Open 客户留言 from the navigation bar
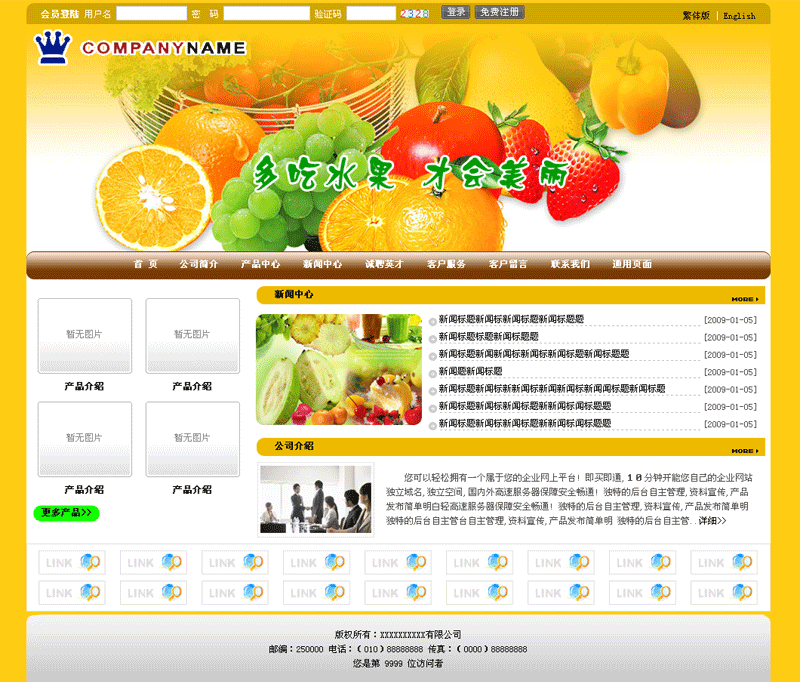Image resolution: width=800 pixels, height=682 pixels. pyautogui.click(x=508, y=264)
